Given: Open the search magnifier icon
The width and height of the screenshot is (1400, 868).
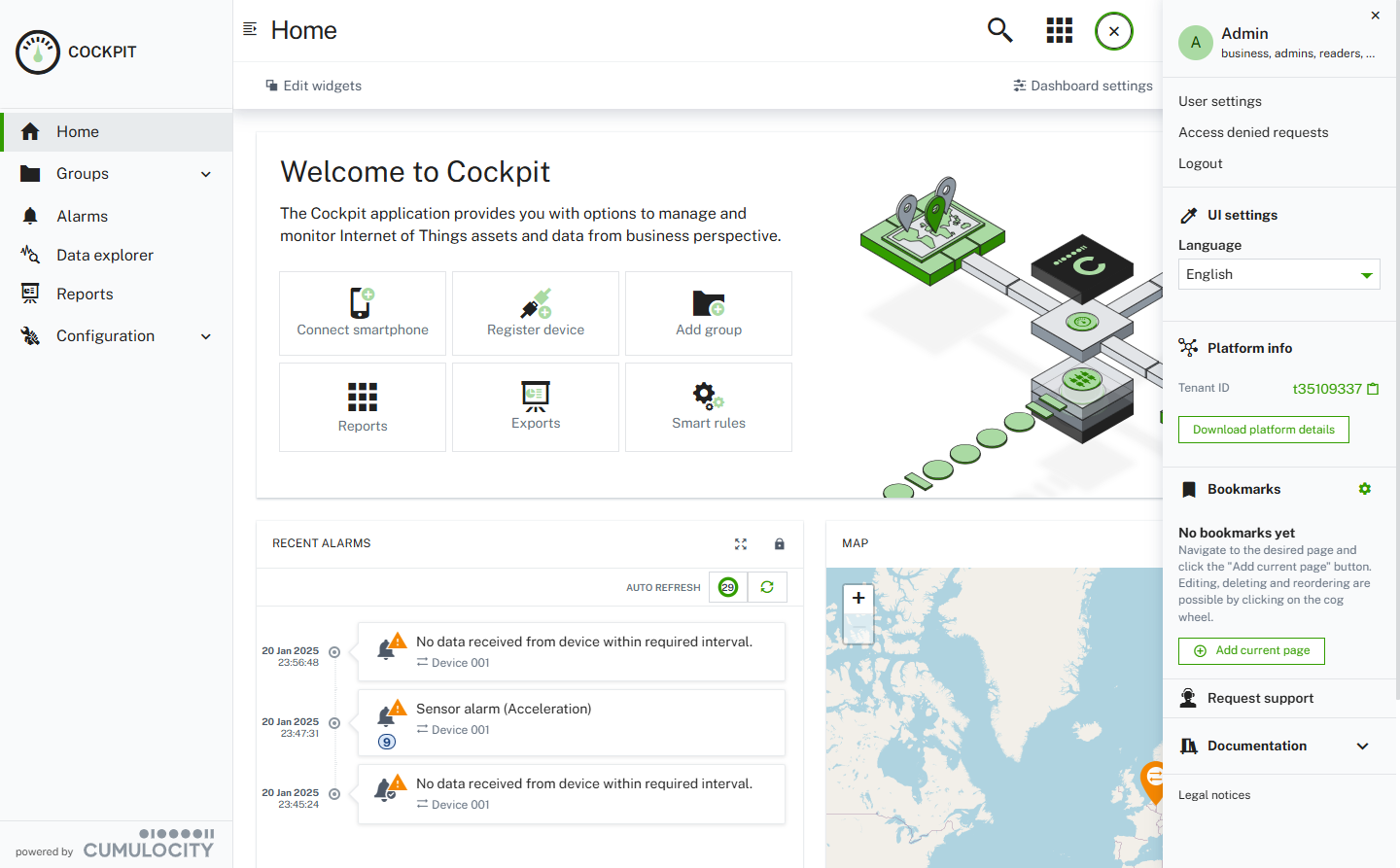Looking at the screenshot, I should [x=999, y=30].
